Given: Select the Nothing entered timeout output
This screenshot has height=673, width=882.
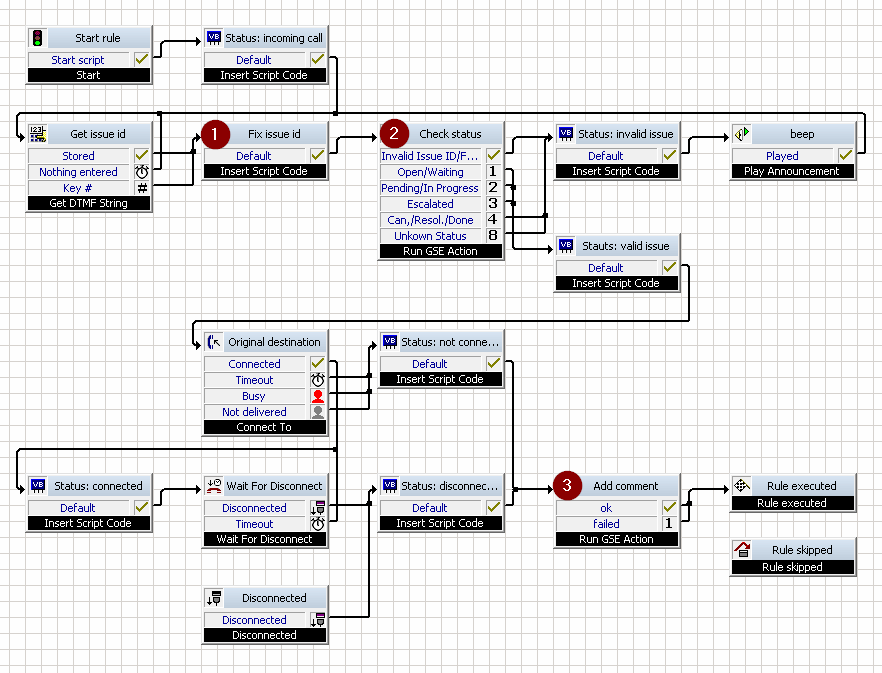Looking at the screenshot, I should [x=78, y=172].
